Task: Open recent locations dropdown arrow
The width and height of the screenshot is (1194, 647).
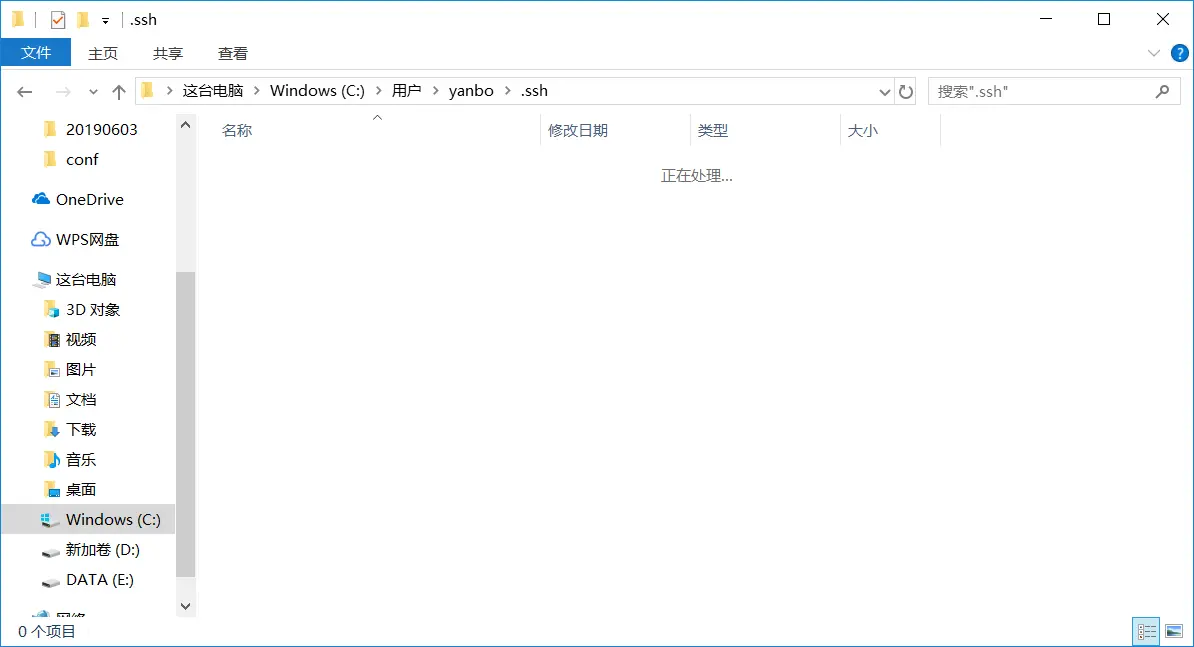Action: [93, 91]
